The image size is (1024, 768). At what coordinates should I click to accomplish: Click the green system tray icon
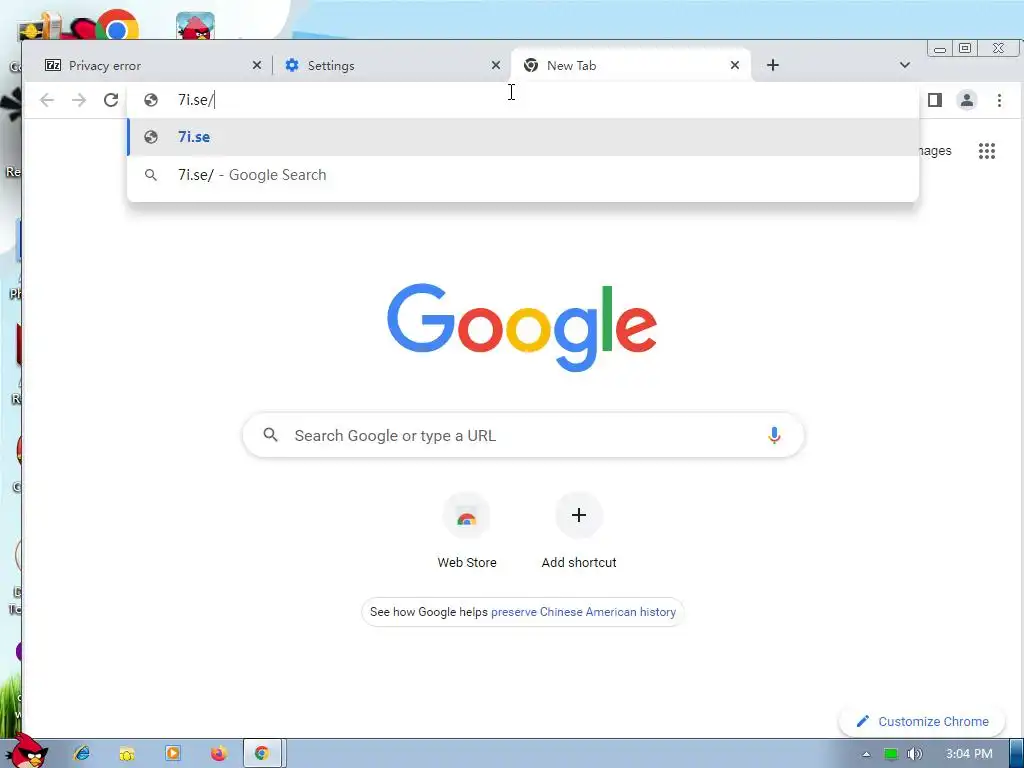pyautogui.click(x=890, y=754)
